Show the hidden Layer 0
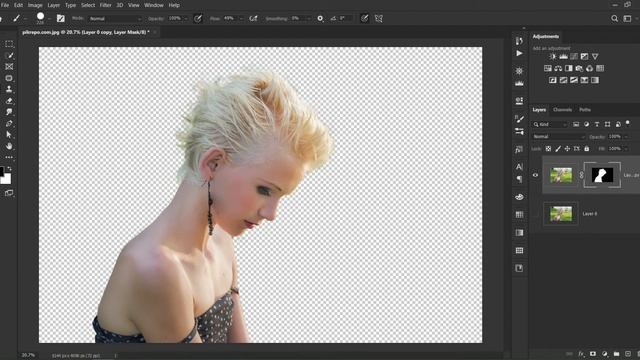The image size is (640, 360). [535, 213]
